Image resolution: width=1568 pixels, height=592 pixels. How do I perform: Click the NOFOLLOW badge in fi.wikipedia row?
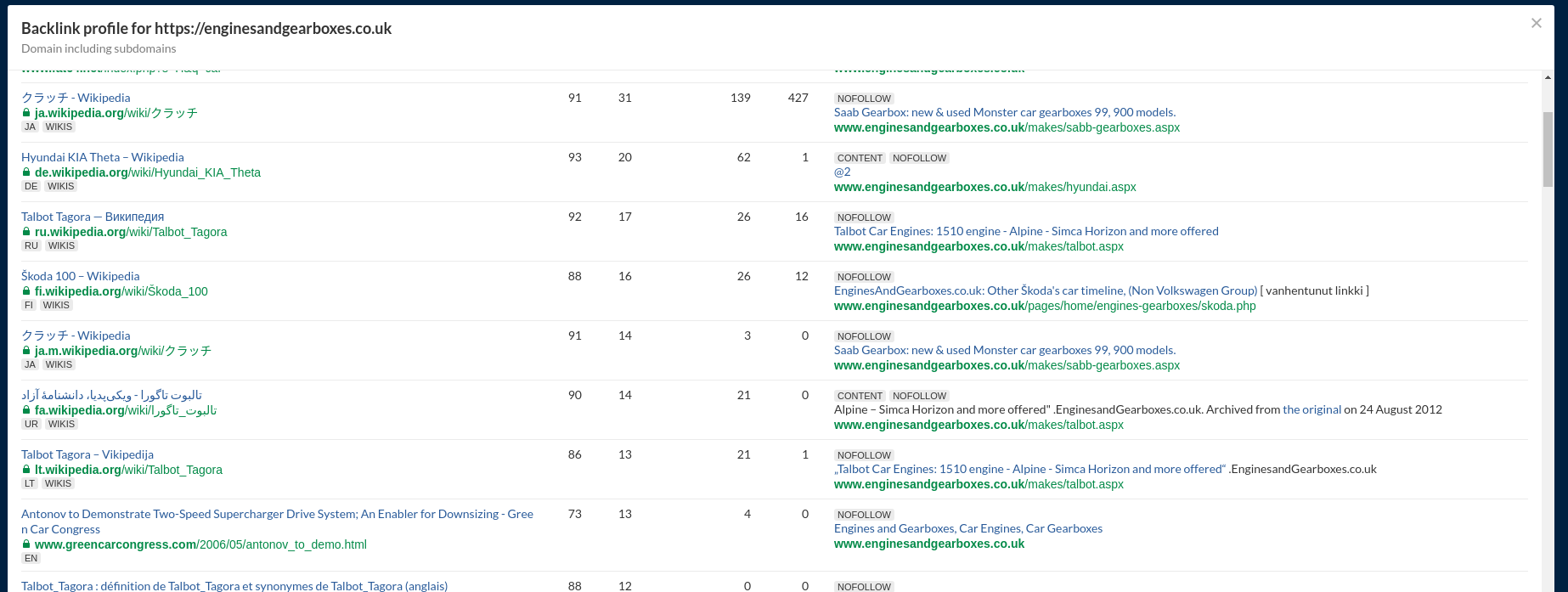click(x=864, y=277)
